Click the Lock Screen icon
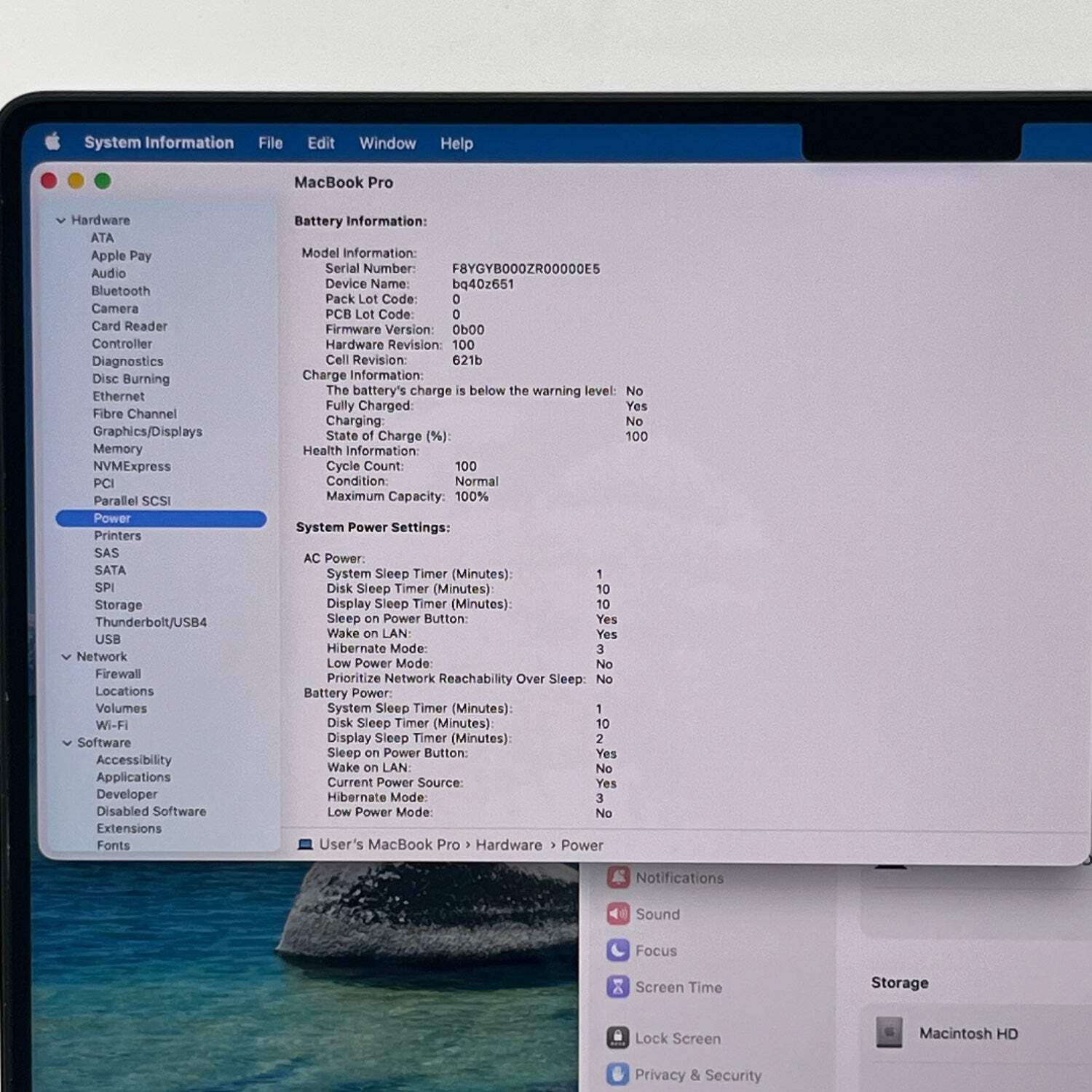The width and height of the screenshot is (1092, 1092). (618, 1037)
